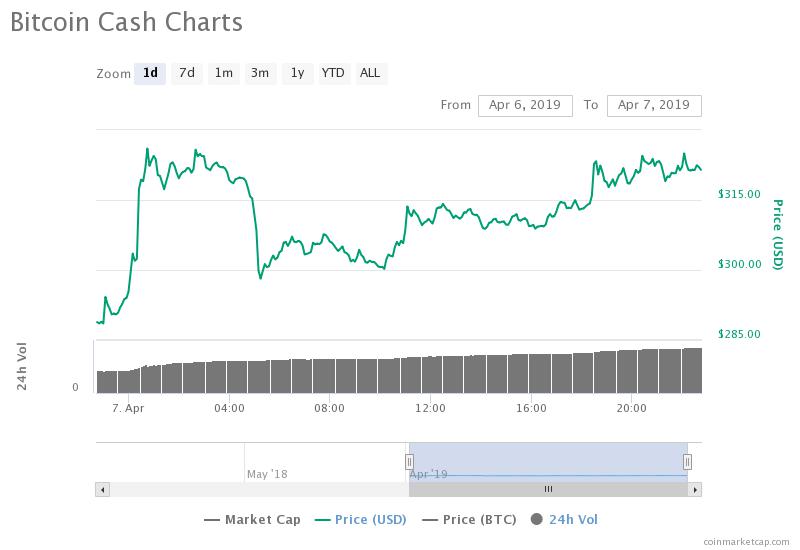Choose the 3m zoom range
The height and width of the screenshot is (550, 800).
pyautogui.click(x=260, y=73)
